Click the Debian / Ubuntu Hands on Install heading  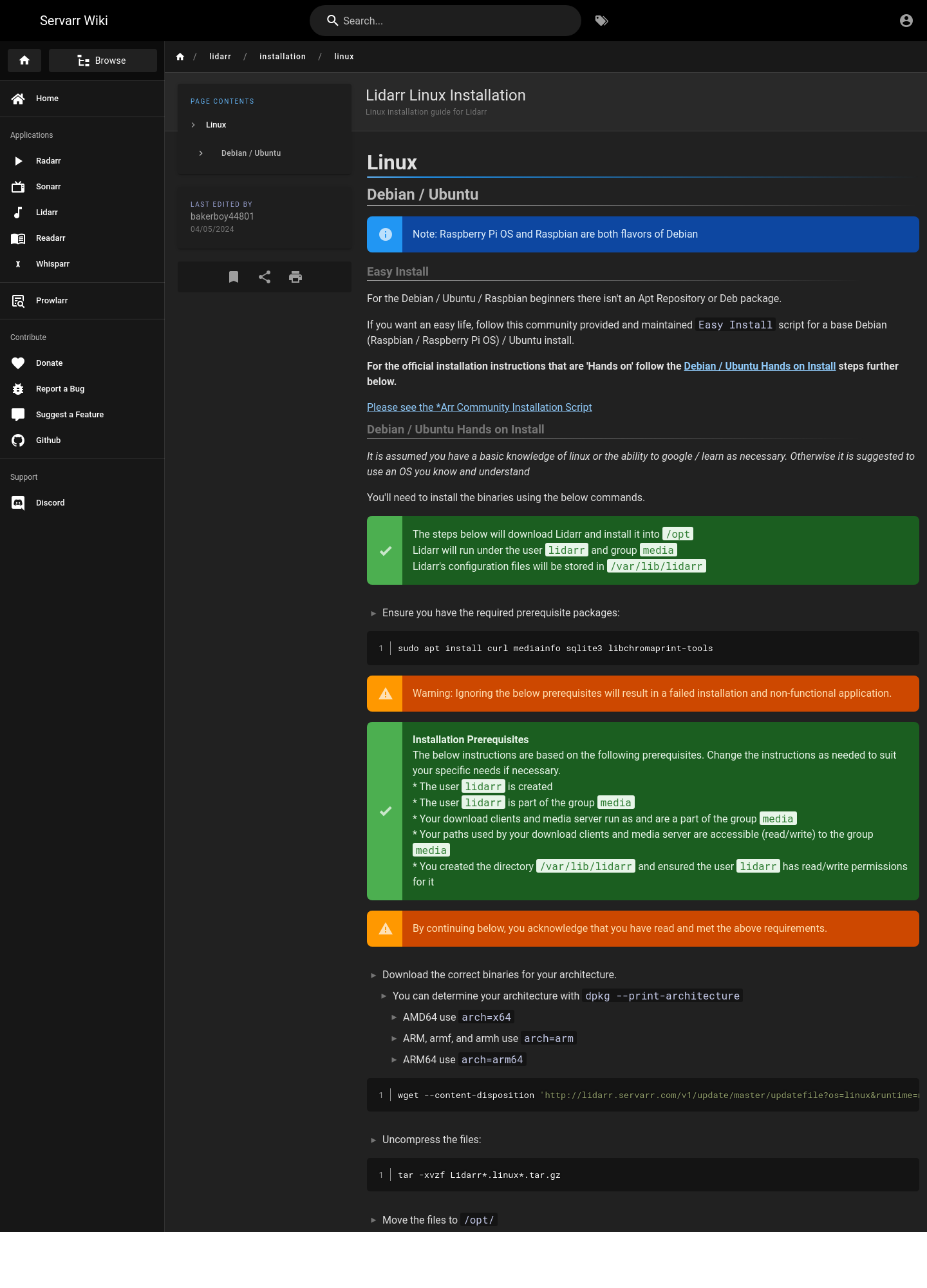pyautogui.click(x=455, y=430)
